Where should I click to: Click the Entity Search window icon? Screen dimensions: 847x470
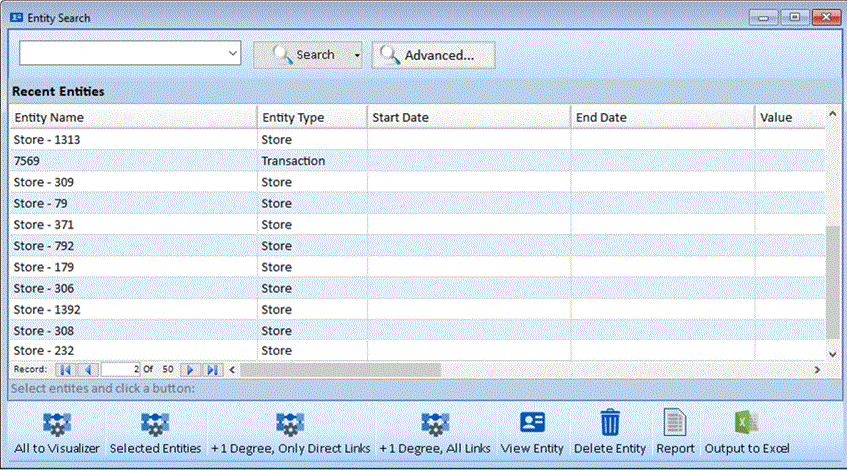[x=16, y=17]
